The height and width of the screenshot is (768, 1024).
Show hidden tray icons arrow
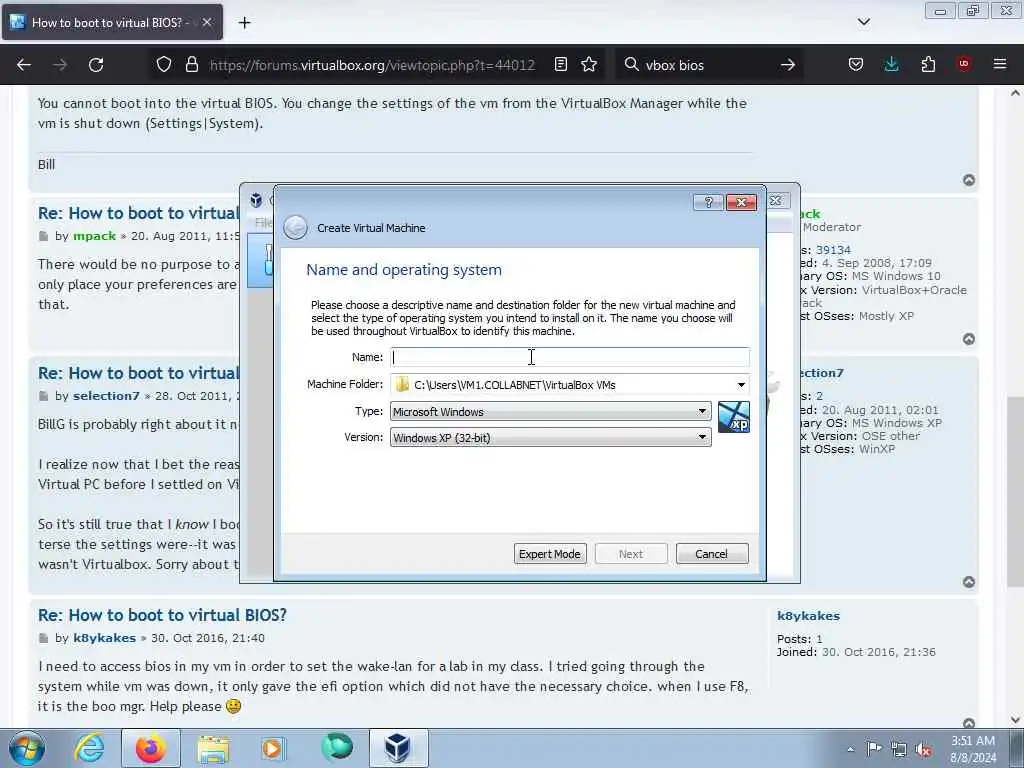[x=850, y=749]
